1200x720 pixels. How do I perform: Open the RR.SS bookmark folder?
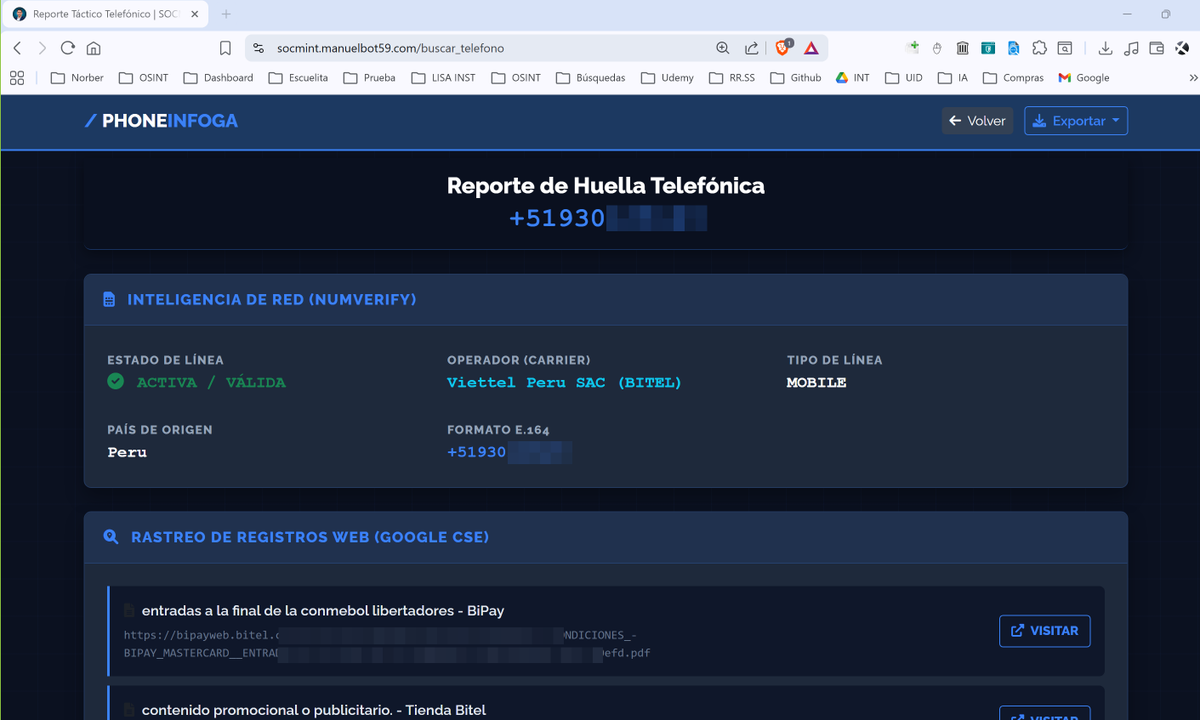pyautogui.click(x=732, y=77)
